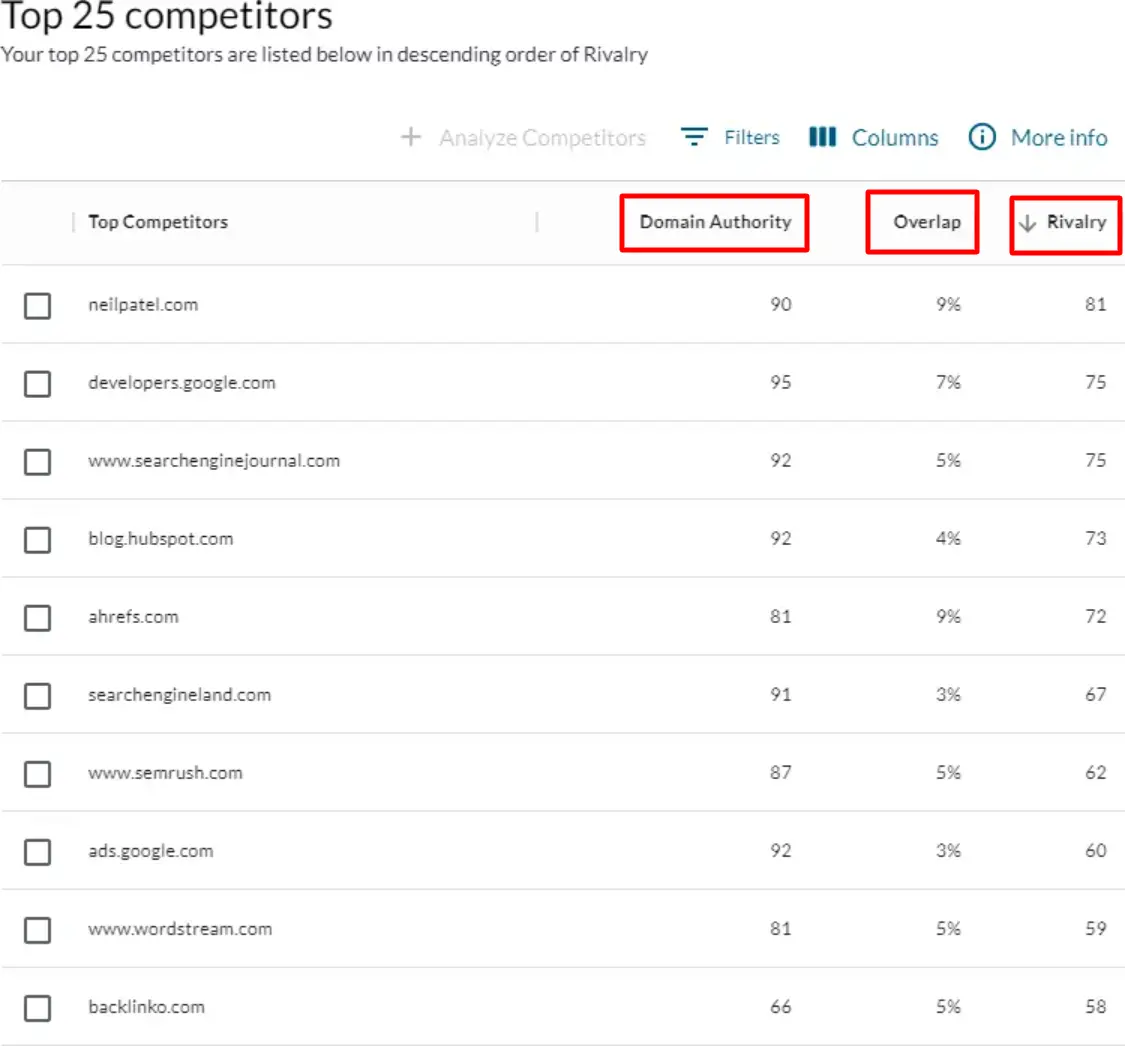
Task: Enable the blog.hubspot.com checkbox
Action: tap(37, 540)
